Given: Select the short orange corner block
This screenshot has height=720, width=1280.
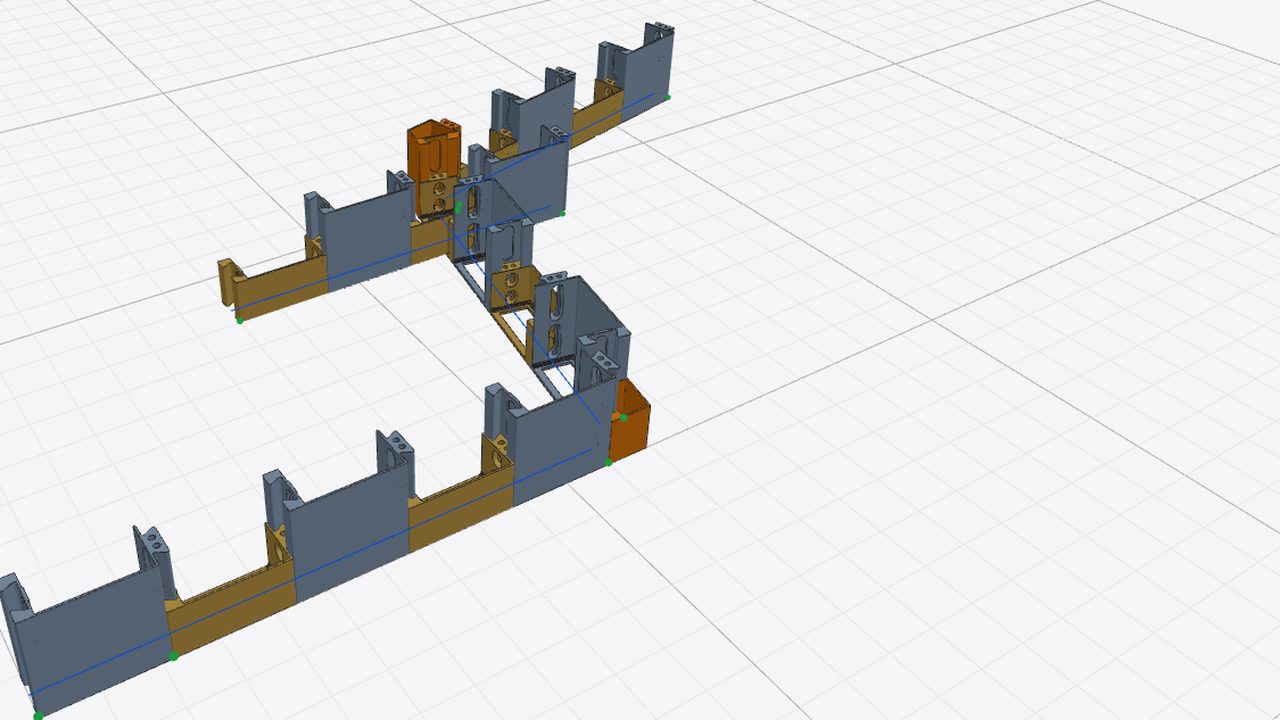Looking at the screenshot, I should [x=631, y=421].
